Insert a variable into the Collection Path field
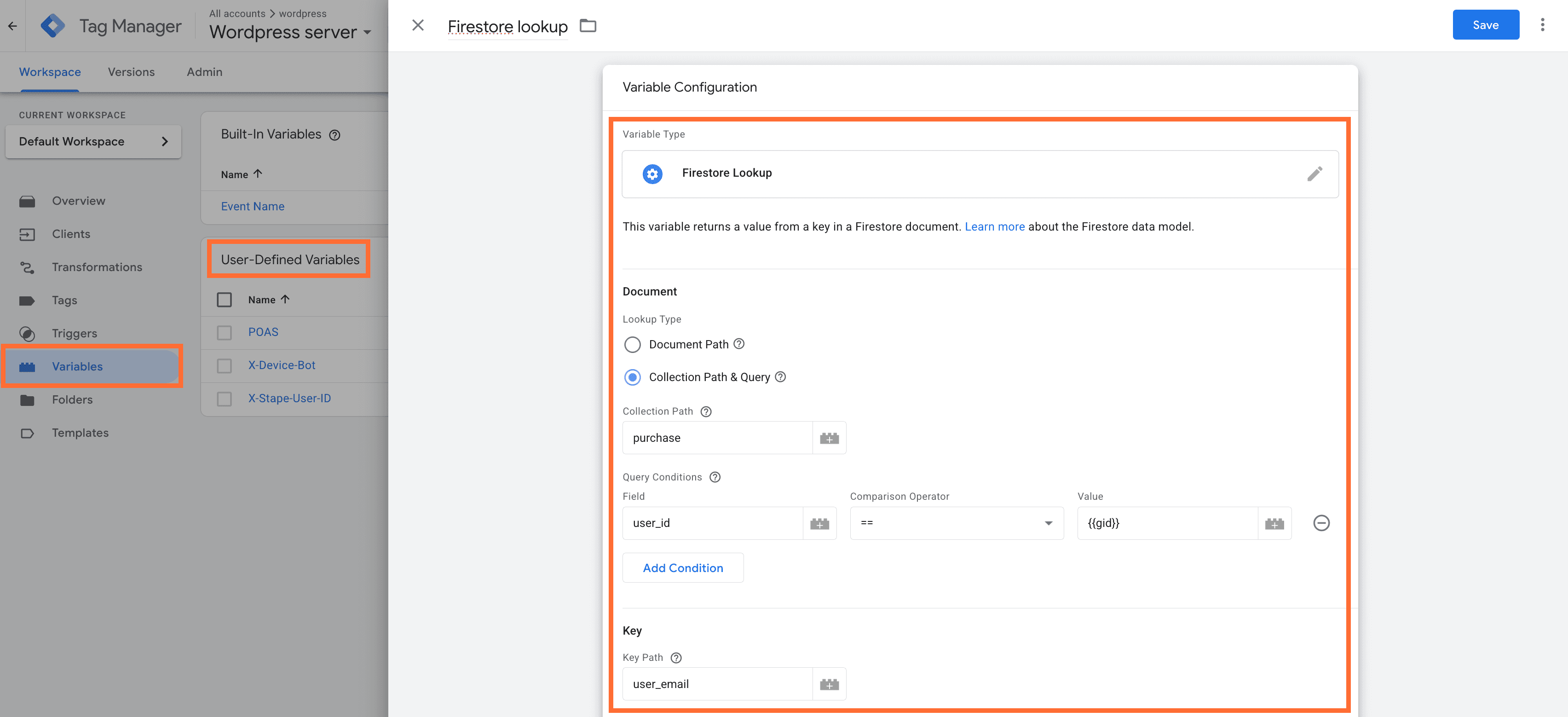The width and height of the screenshot is (1568, 717). pos(829,438)
